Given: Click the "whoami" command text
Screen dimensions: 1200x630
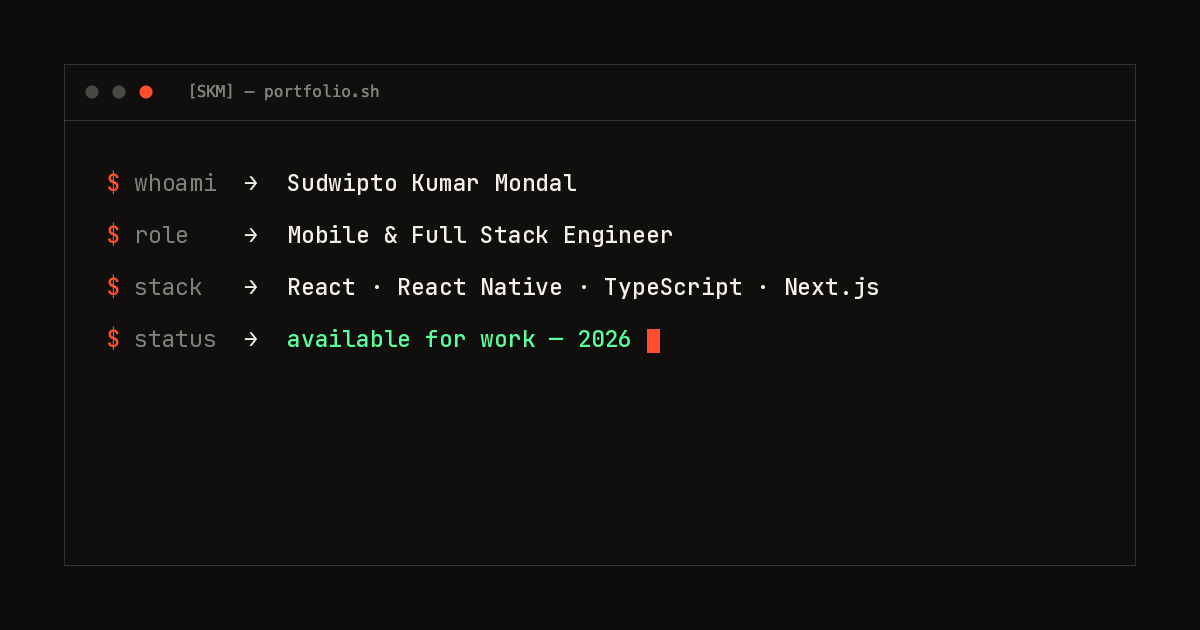Looking at the screenshot, I should click(x=175, y=183).
